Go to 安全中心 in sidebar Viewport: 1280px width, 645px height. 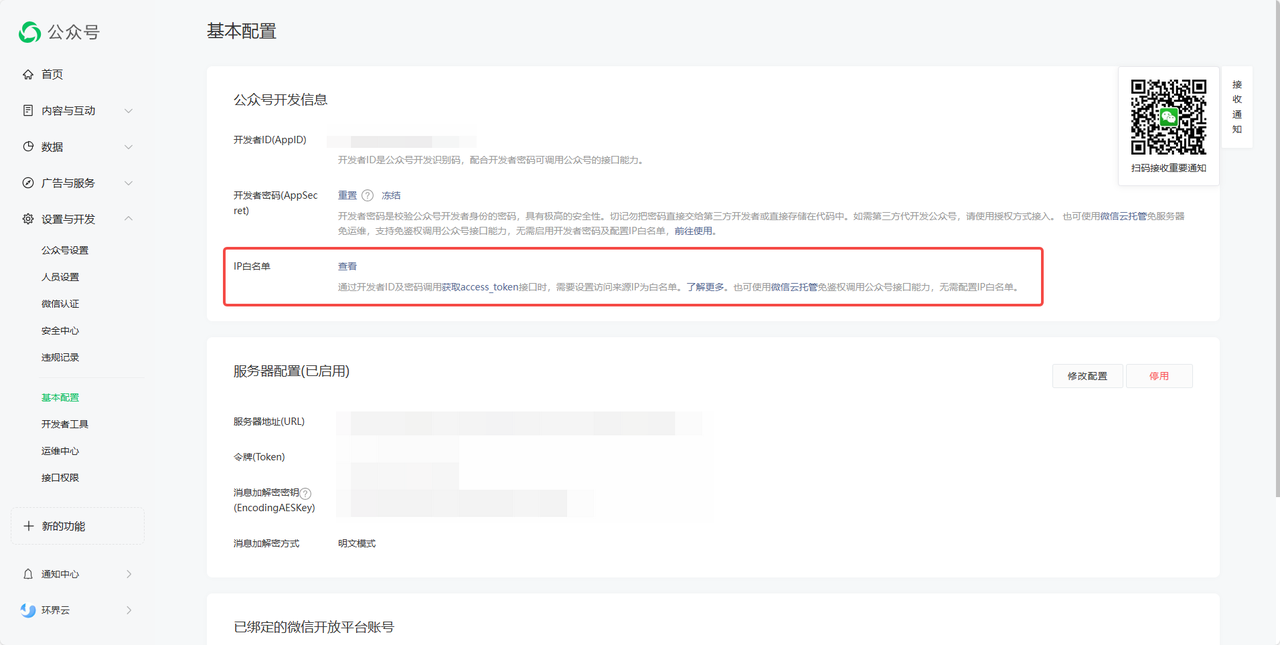click(x=60, y=331)
